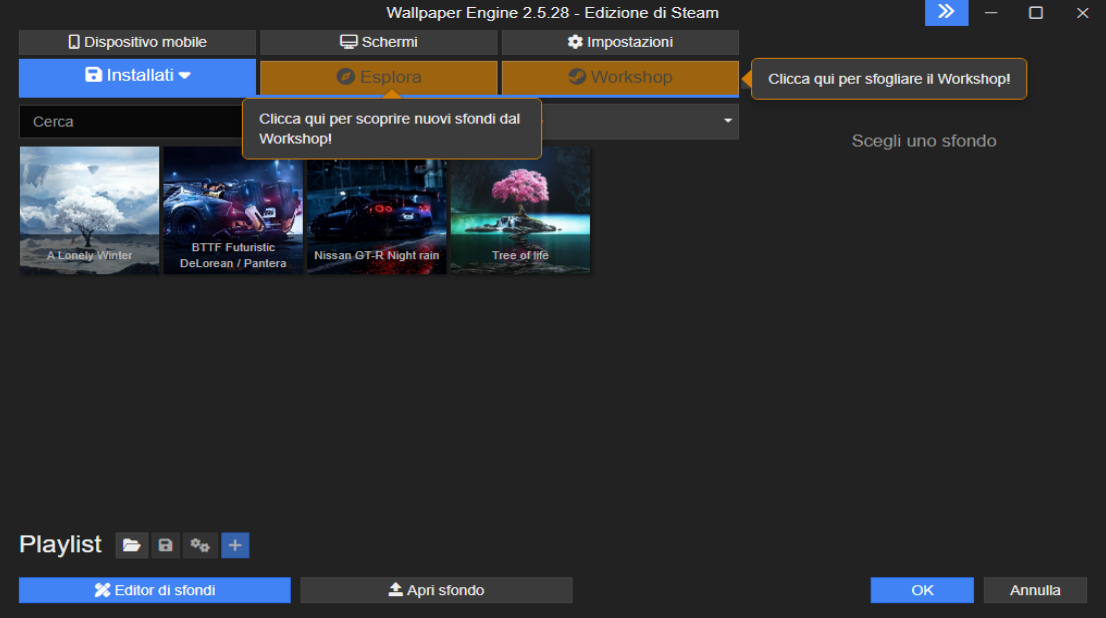This screenshot has height=618, width=1106.
Task: Open the Dispositivo mobile tab
Action: 138,42
